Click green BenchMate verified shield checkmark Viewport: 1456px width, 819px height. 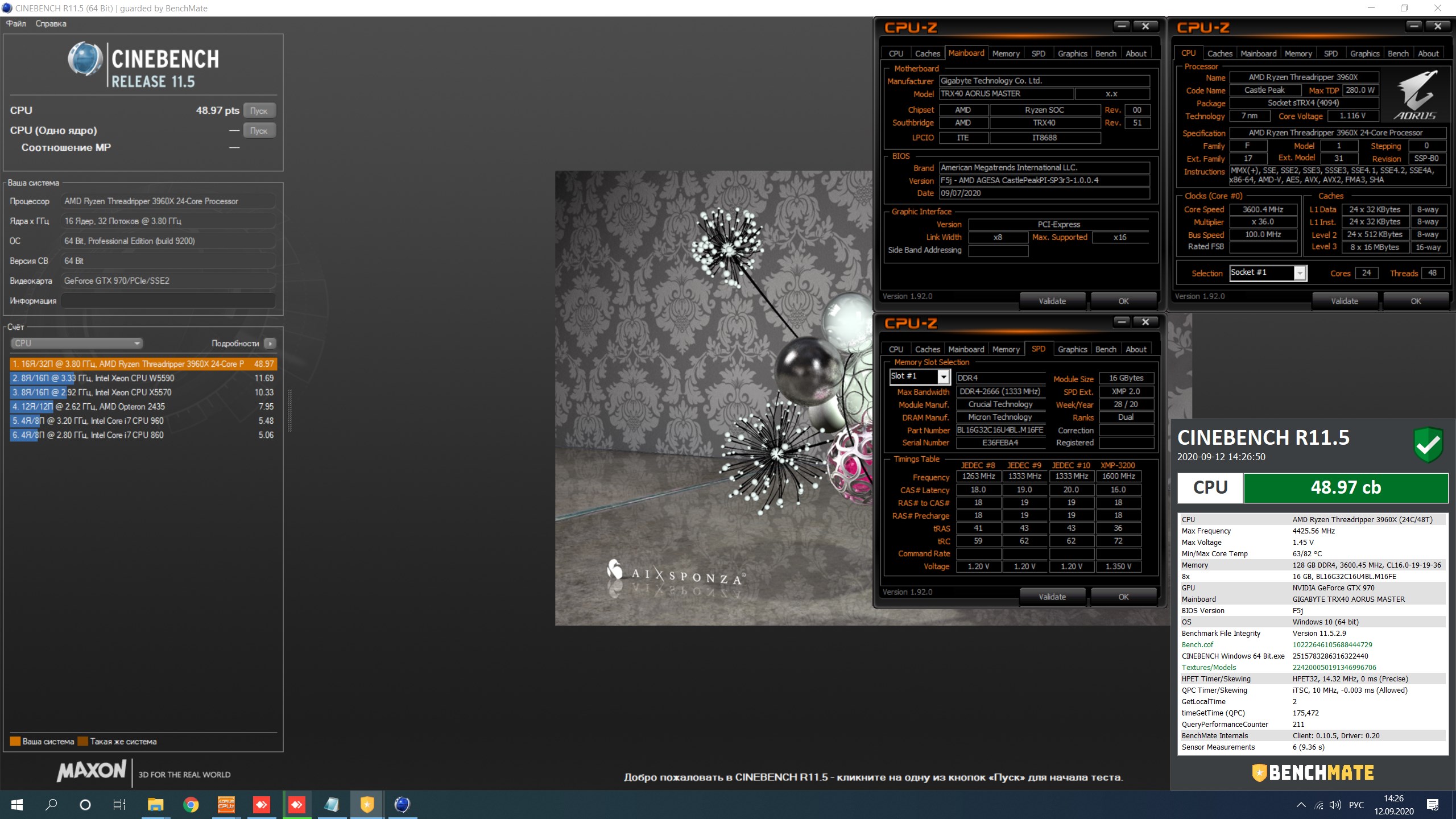(1428, 445)
